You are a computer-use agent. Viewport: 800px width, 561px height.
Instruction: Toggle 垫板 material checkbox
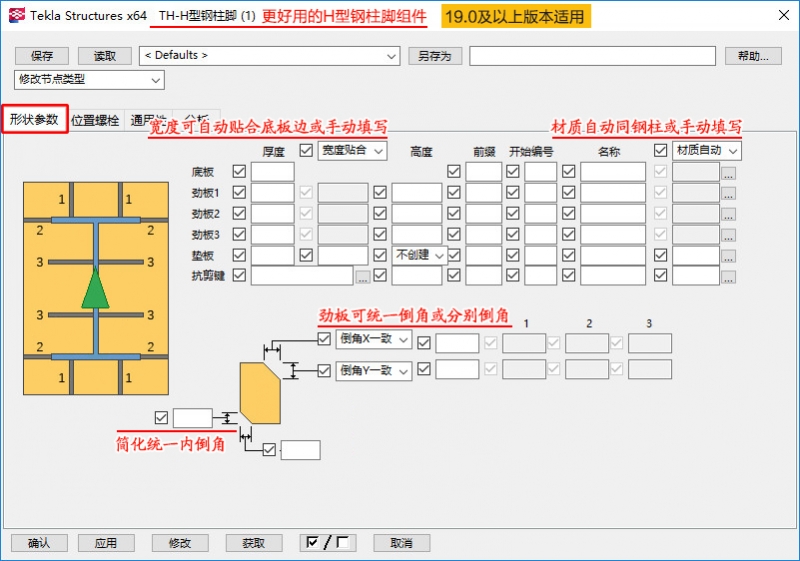click(660, 254)
